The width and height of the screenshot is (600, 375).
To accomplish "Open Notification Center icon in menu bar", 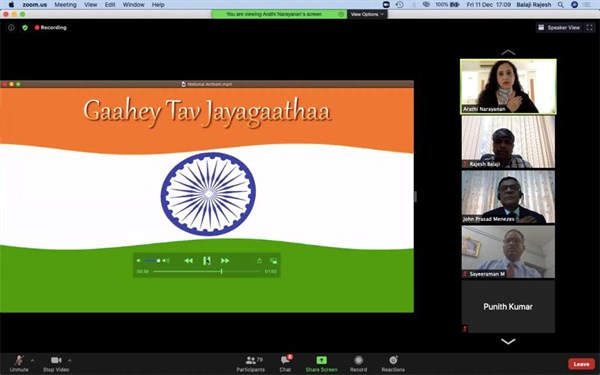I will click(587, 5).
